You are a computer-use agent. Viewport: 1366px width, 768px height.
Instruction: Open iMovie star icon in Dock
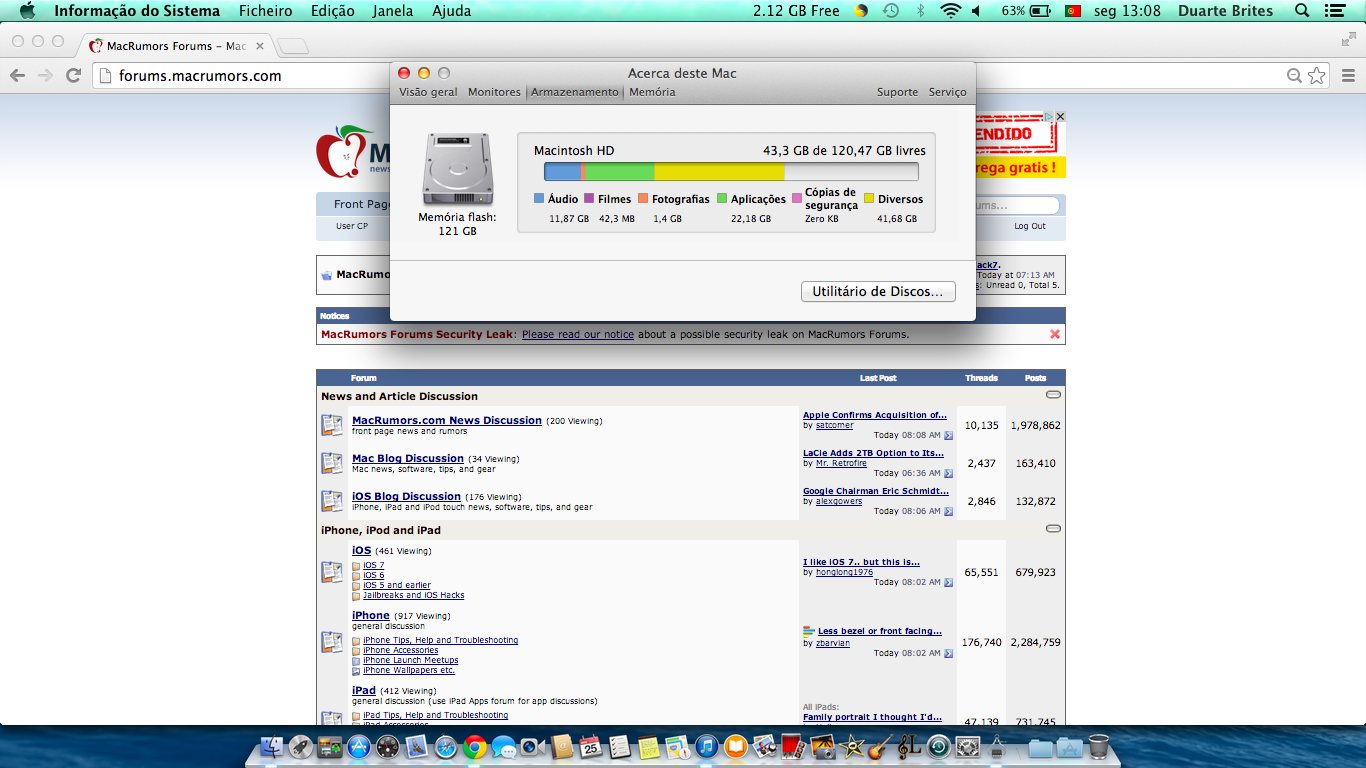click(851, 747)
